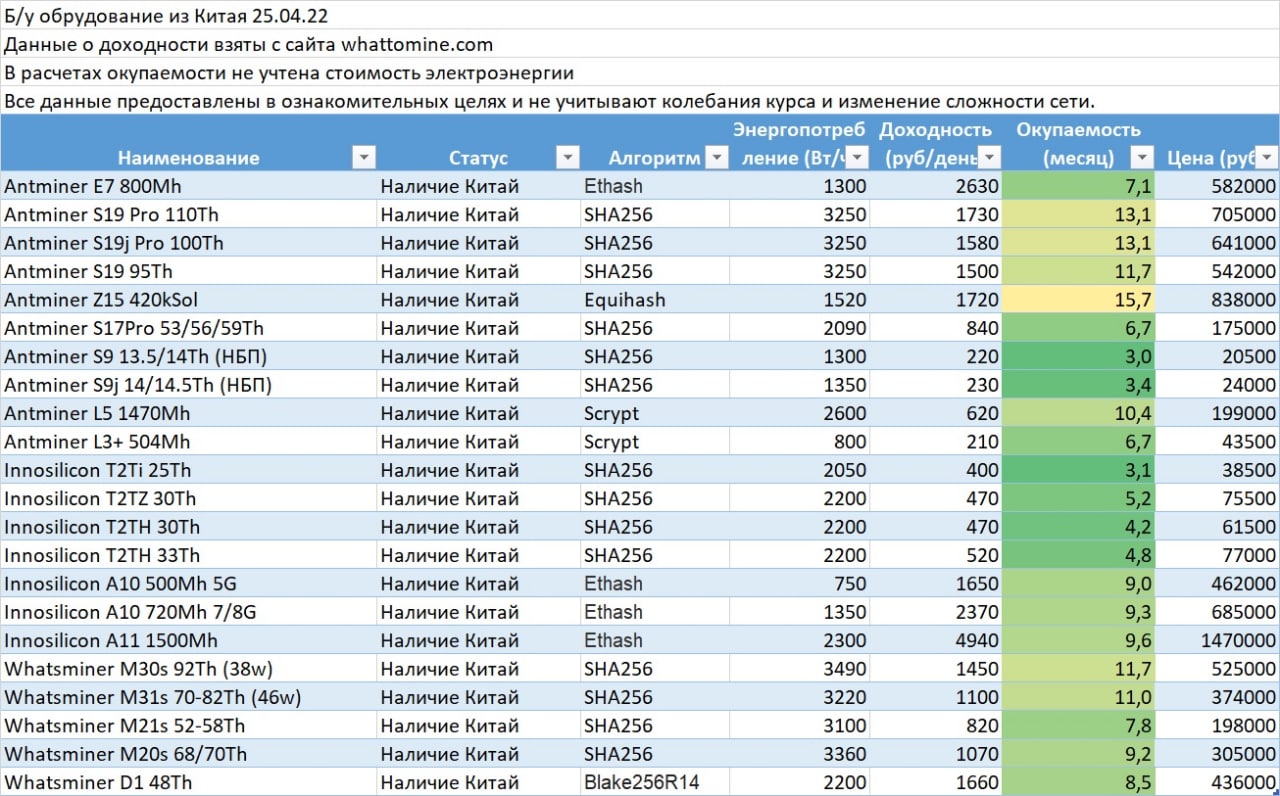The height and width of the screenshot is (796, 1280).
Task: Open the Наименование column filter dropdown
Action: [x=364, y=158]
